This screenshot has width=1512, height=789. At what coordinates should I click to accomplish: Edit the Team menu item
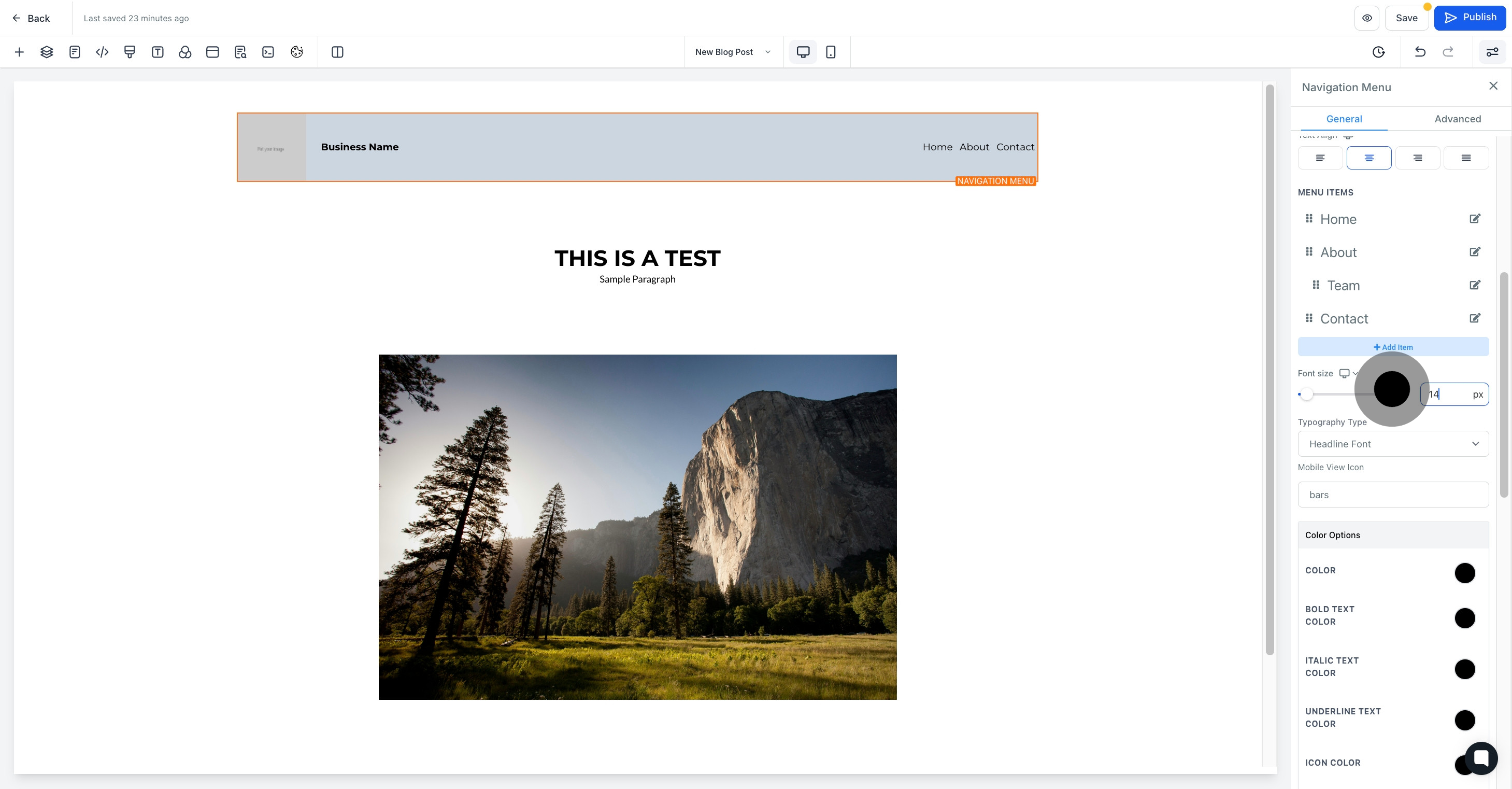(x=1475, y=285)
